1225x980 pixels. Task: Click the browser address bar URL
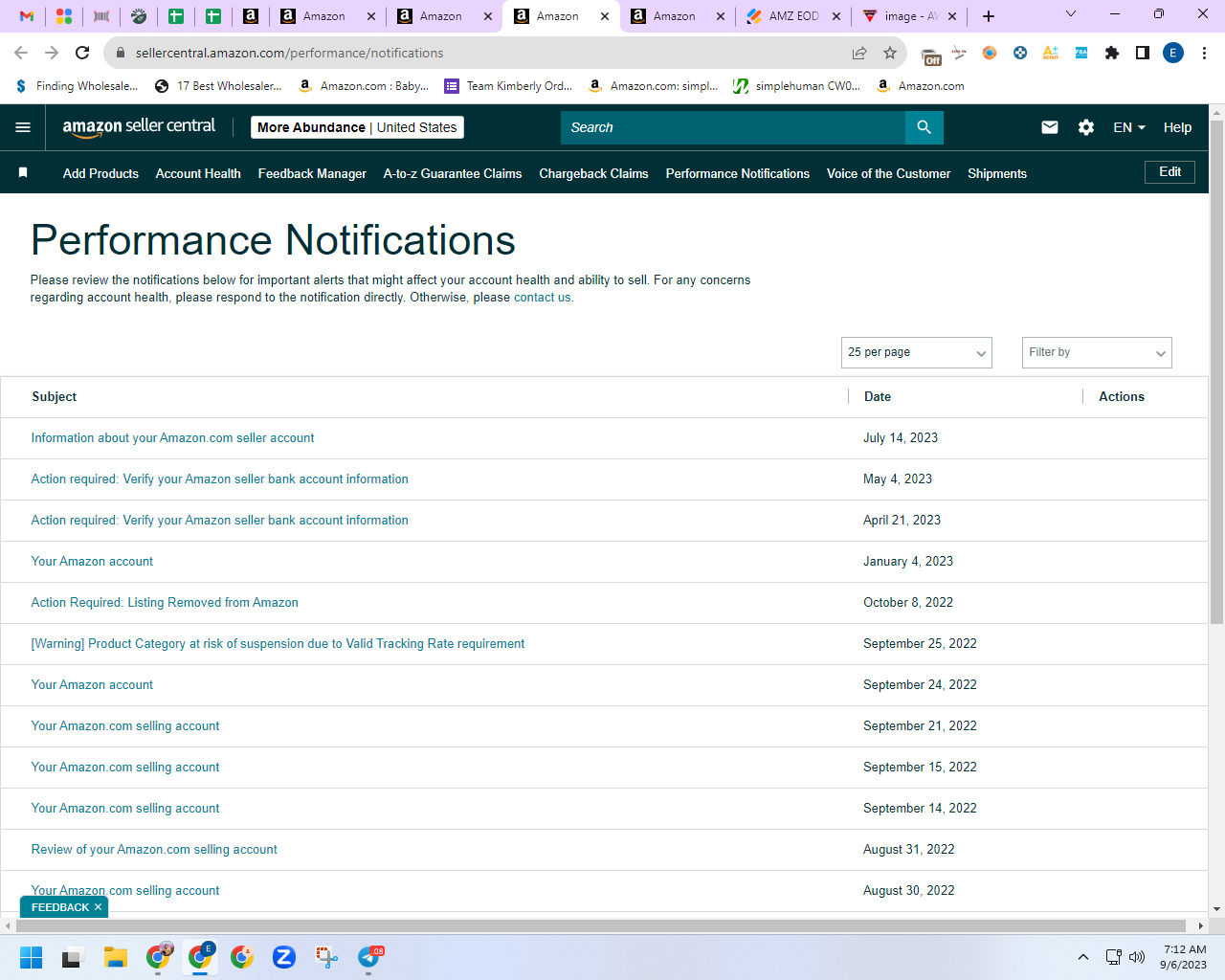click(x=289, y=53)
